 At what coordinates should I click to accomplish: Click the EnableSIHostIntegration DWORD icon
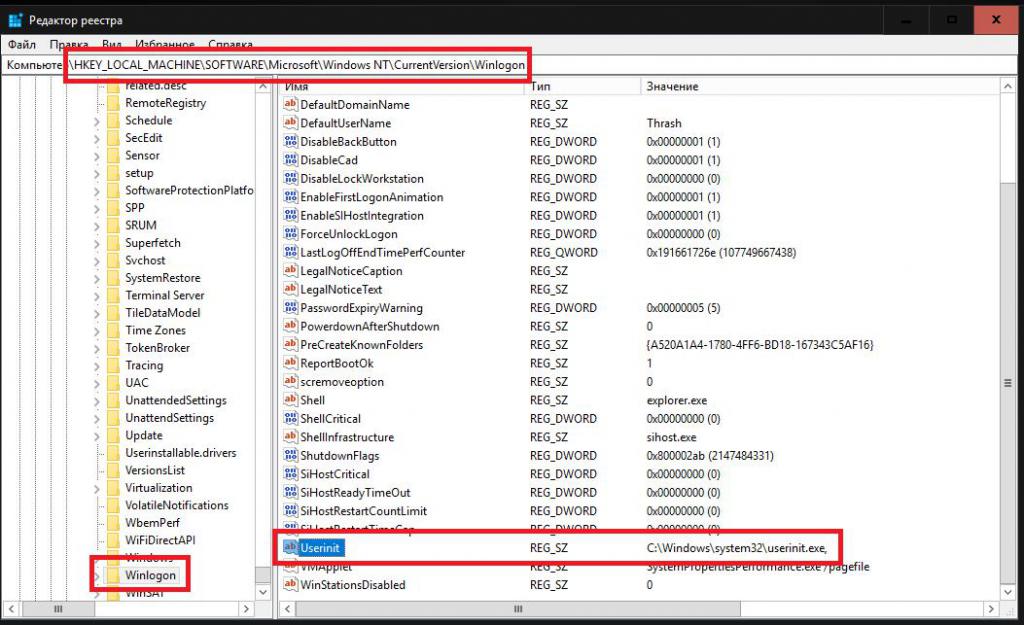point(291,215)
